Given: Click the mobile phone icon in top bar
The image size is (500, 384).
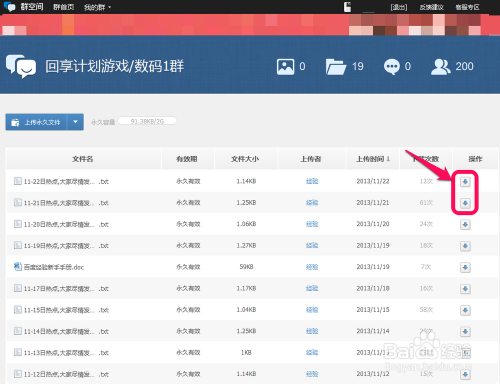Looking at the screenshot, I should point(347,7).
